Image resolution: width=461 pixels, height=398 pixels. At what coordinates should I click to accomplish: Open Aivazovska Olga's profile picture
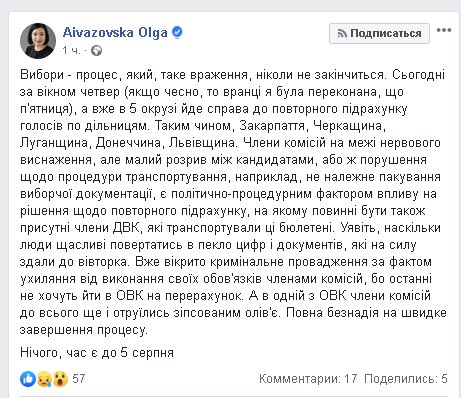(38, 41)
